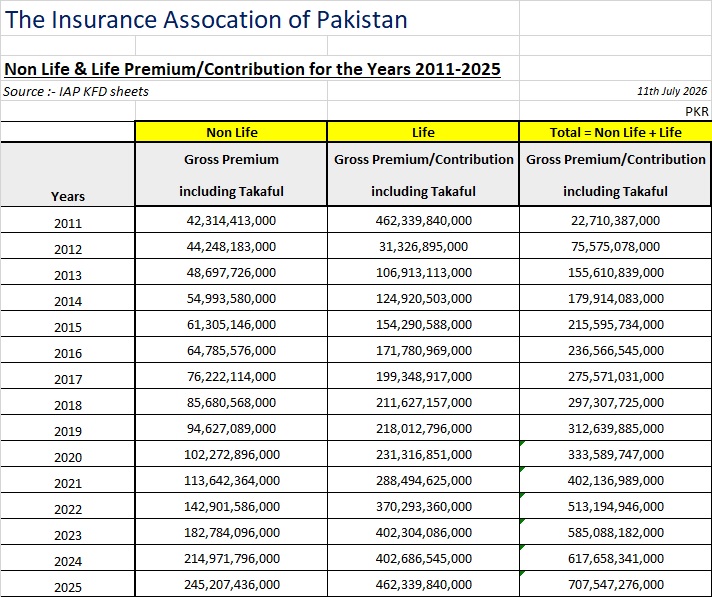The image size is (712, 597).
Task: Select the 2011 Life value 462,339,840,000
Action: point(424,220)
